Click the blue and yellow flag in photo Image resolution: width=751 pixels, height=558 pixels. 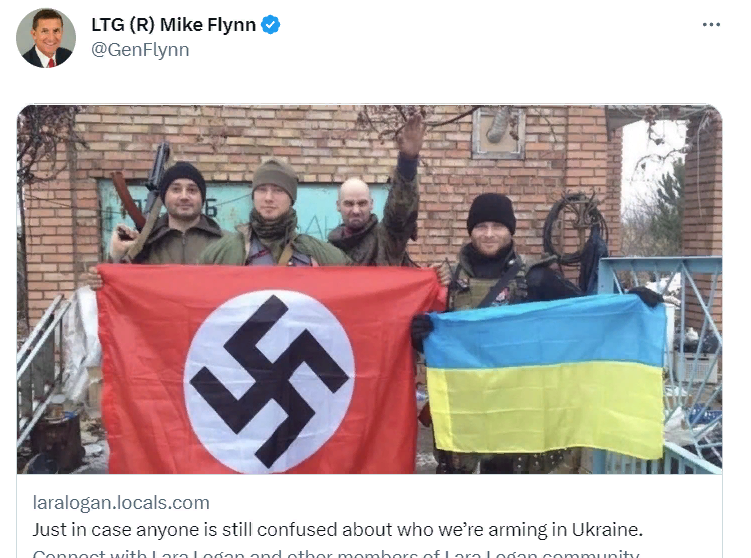tap(544, 376)
